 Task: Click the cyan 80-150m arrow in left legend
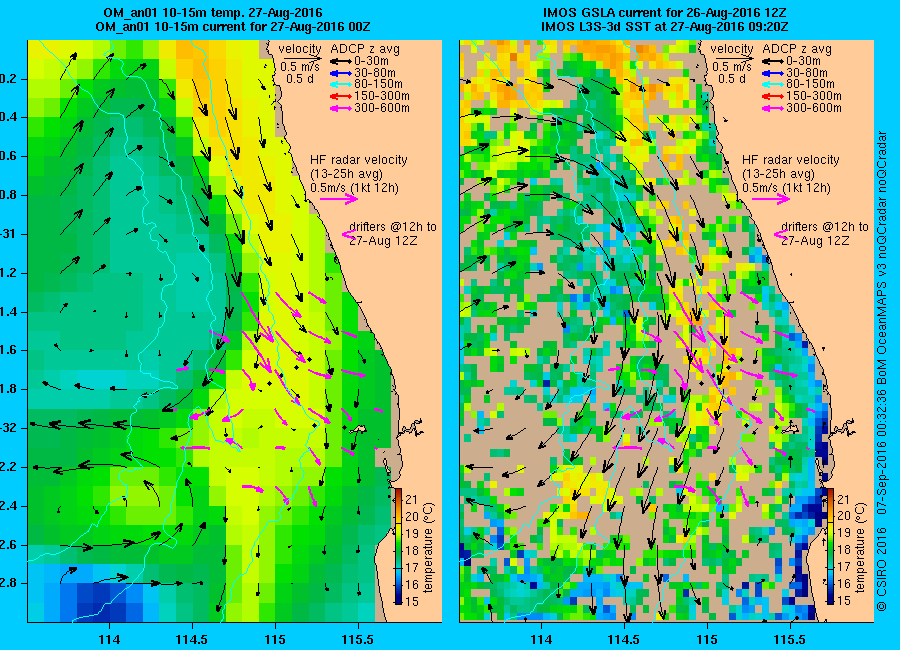click(x=340, y=84)
